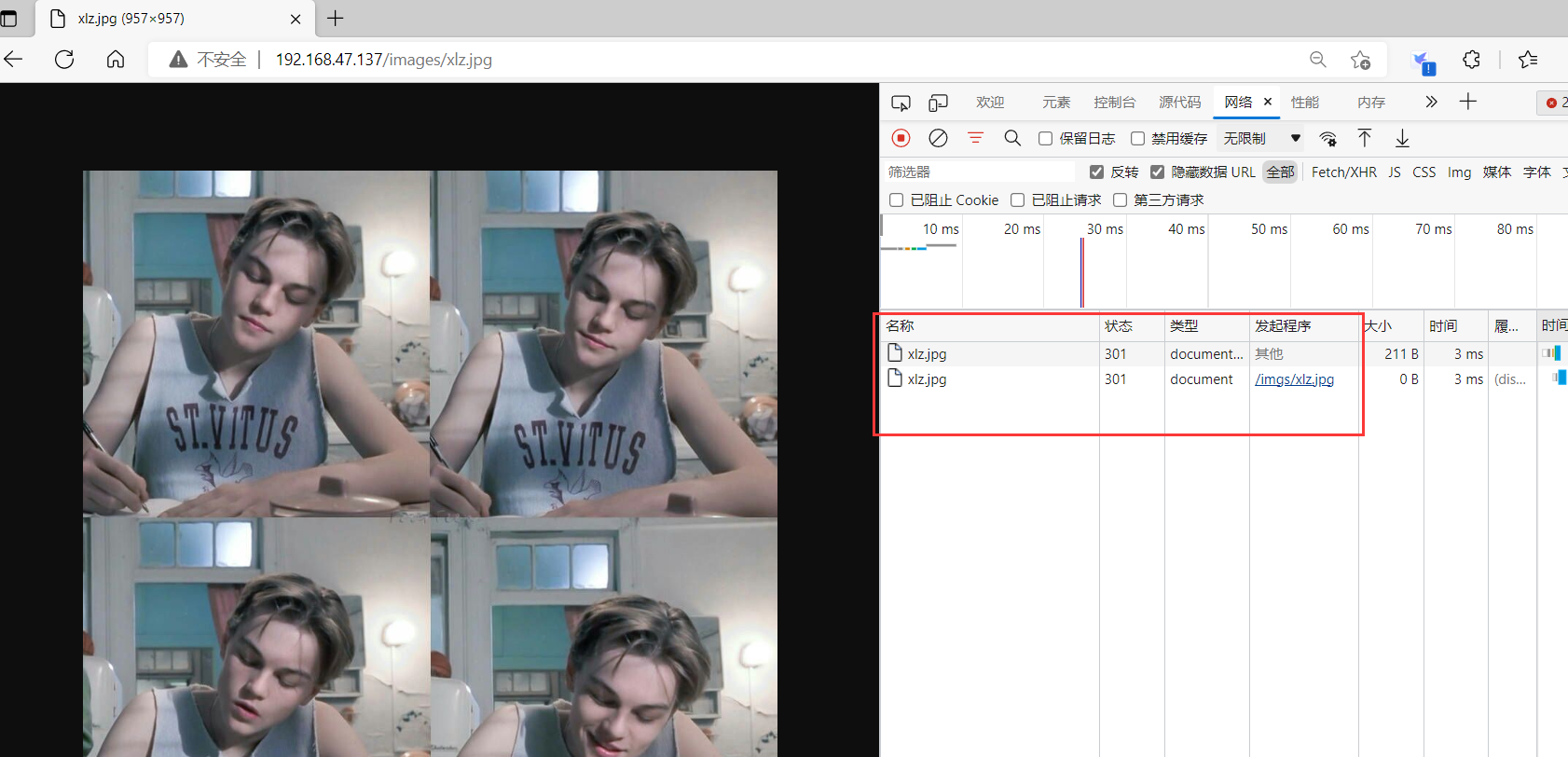Image resolution: width=1568 pixels, height=757 pixels.
Task: Open the /imgs/xlz.jpg initiator link
Action: (x=1294, y=379)
